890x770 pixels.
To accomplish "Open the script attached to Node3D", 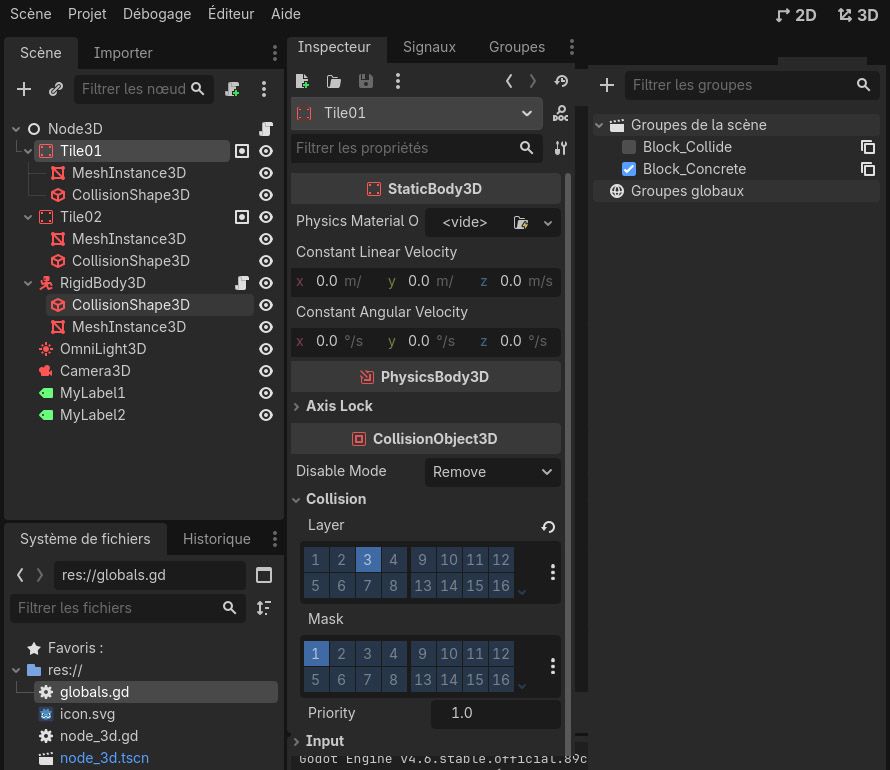I will (266, 129).
